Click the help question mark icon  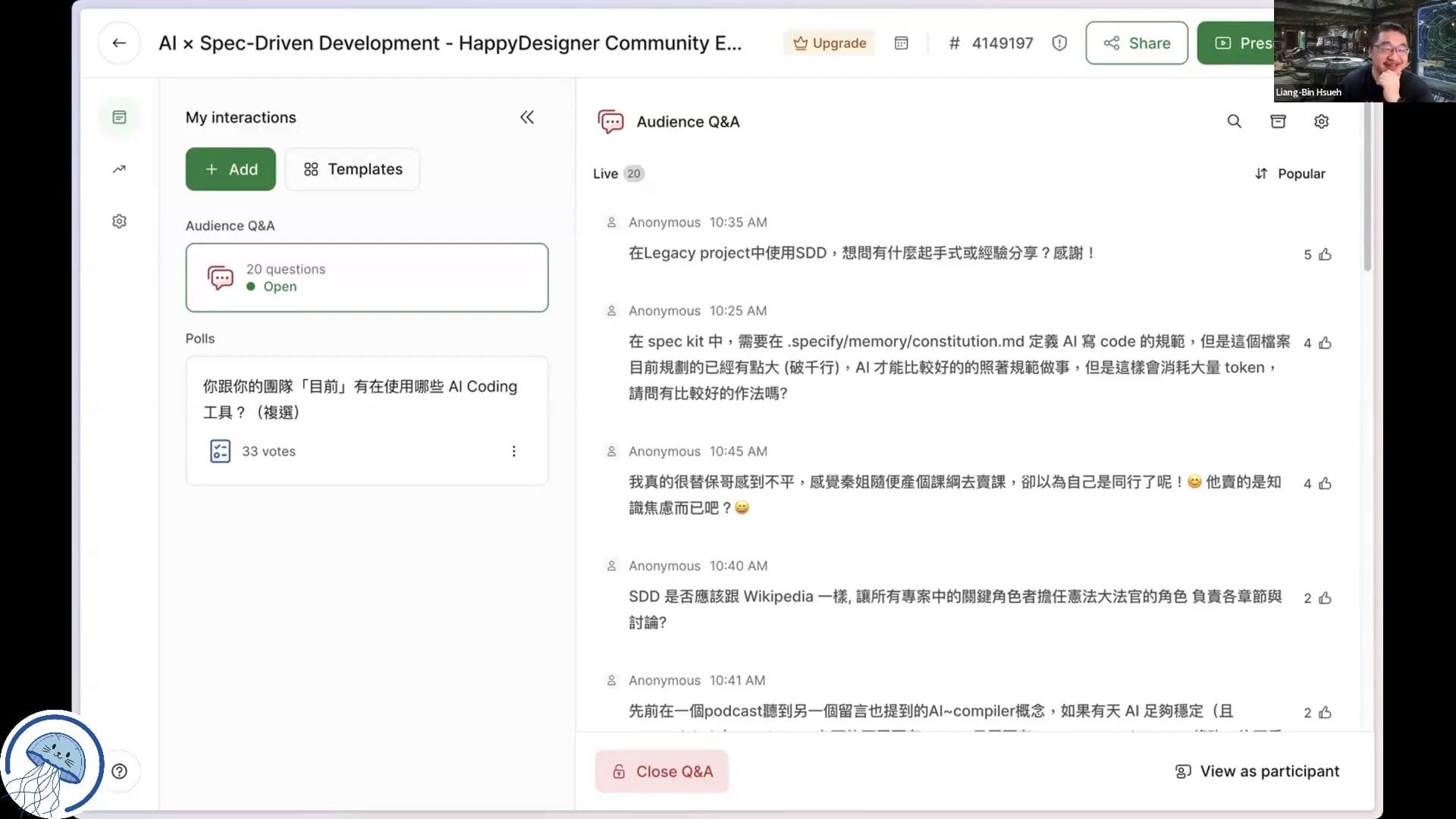(119, 771)
